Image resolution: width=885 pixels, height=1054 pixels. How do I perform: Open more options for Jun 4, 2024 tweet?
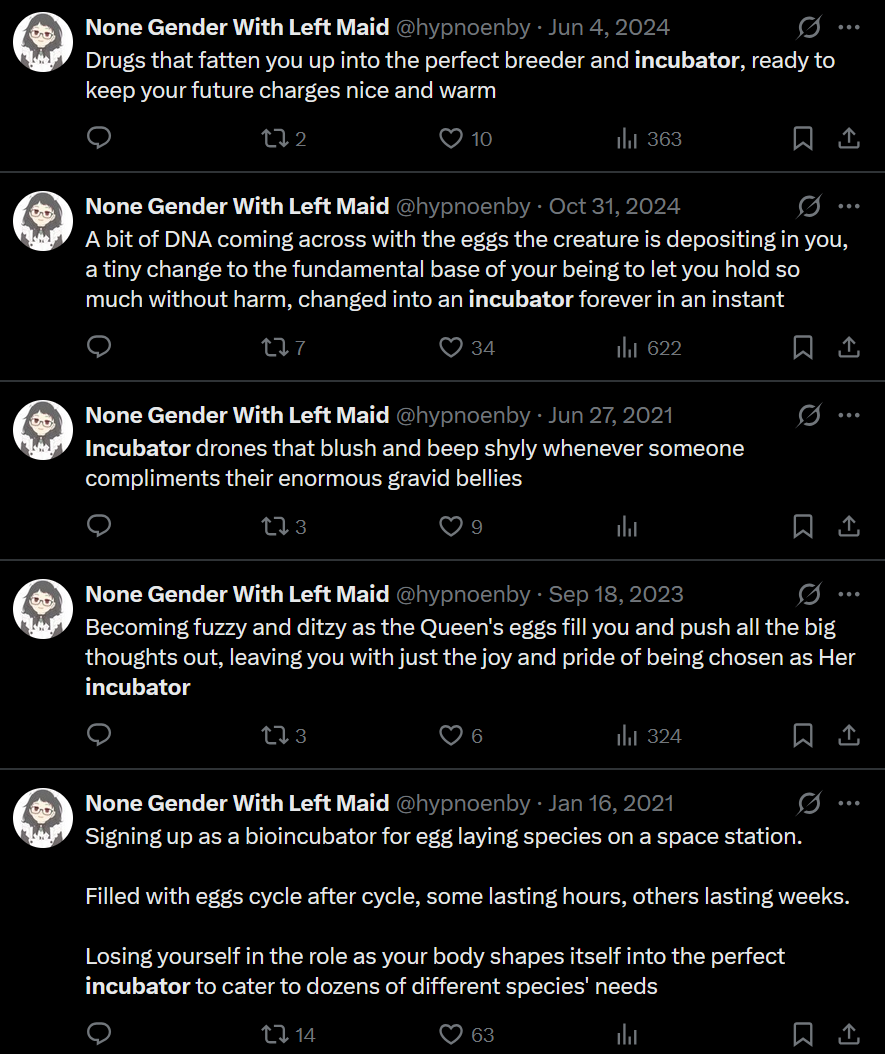point(849,28)
